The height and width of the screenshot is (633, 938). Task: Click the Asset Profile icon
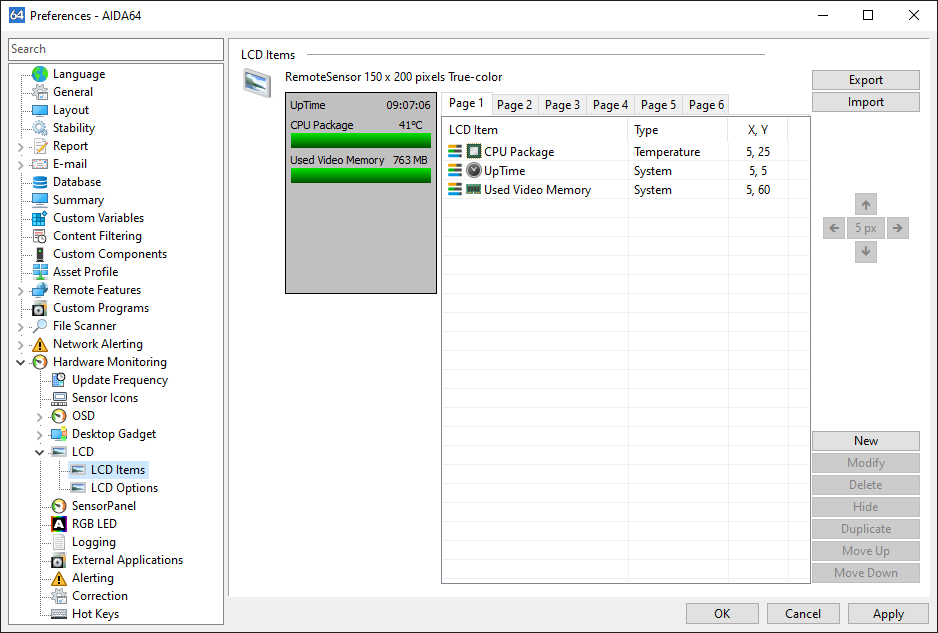pyautogui.click(x=40, y=272)
